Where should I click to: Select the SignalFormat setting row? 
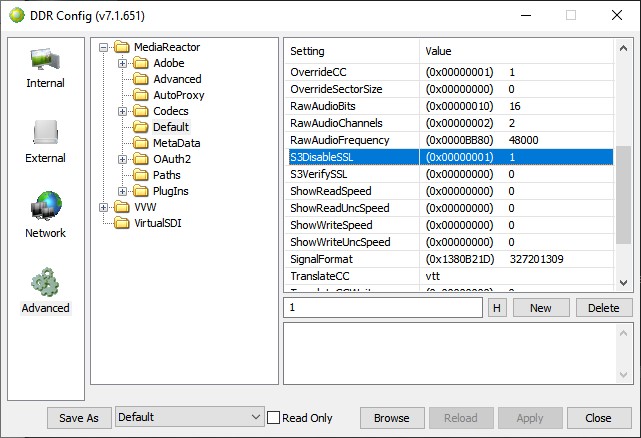[449, 259]
